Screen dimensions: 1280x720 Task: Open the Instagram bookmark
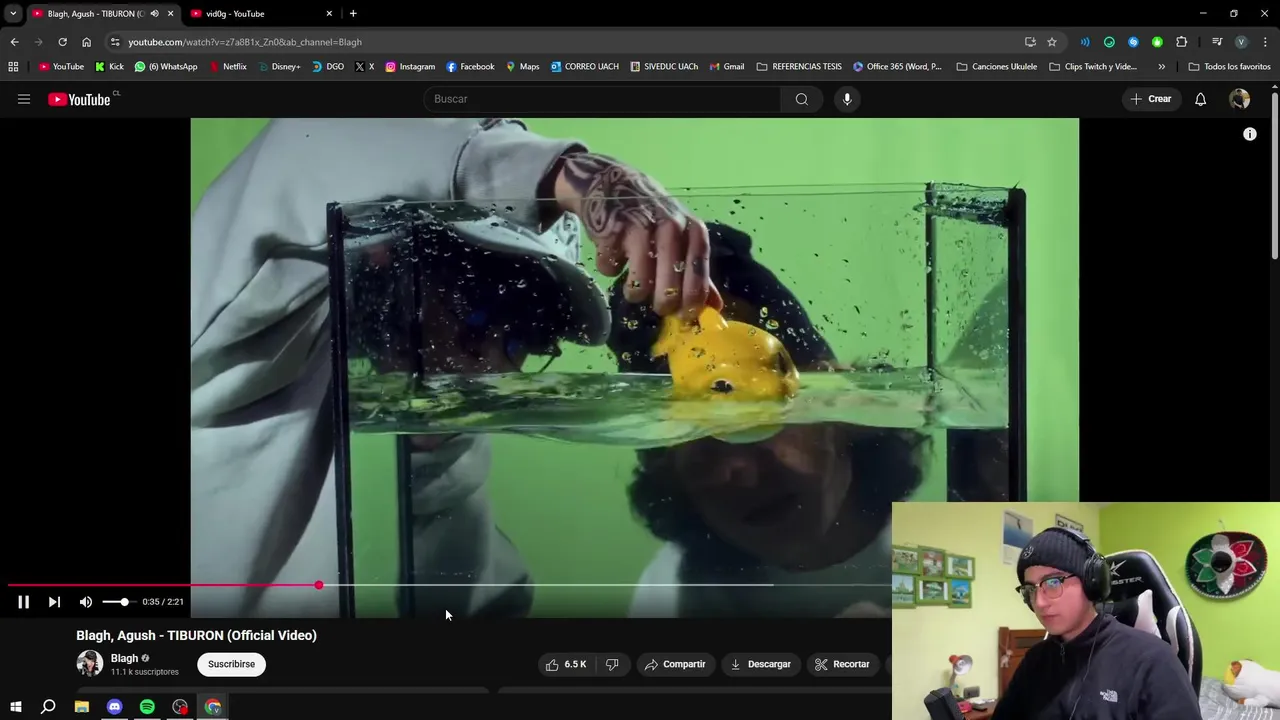(x=410, y=67)
